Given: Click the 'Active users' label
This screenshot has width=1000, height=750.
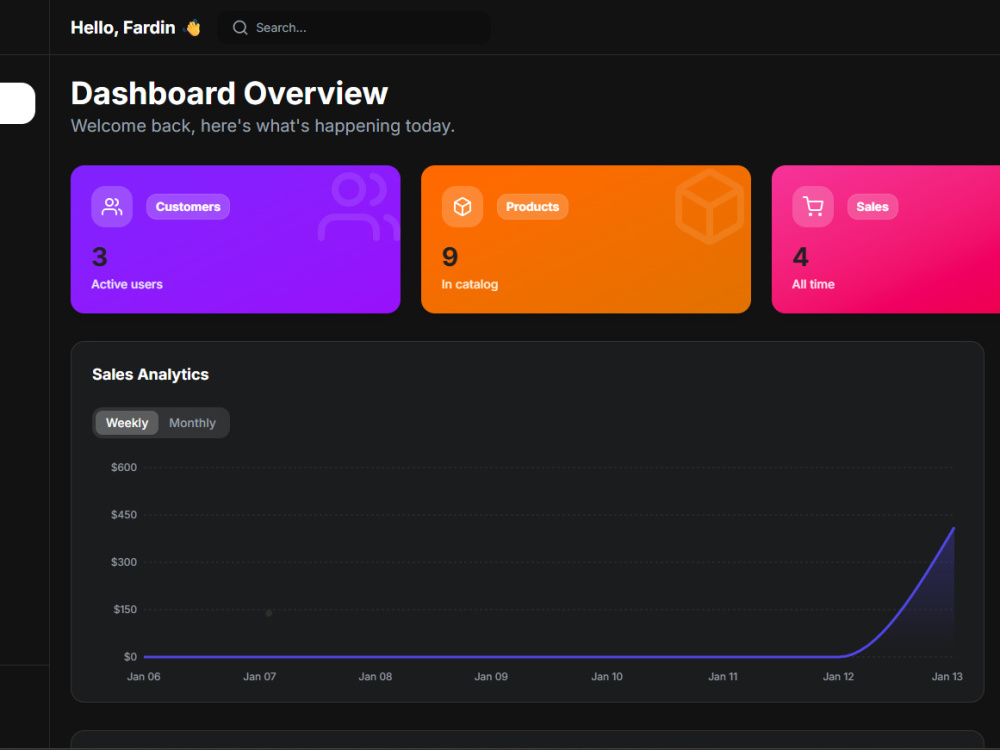Looking at the screenshot, I should pos(127,284).
